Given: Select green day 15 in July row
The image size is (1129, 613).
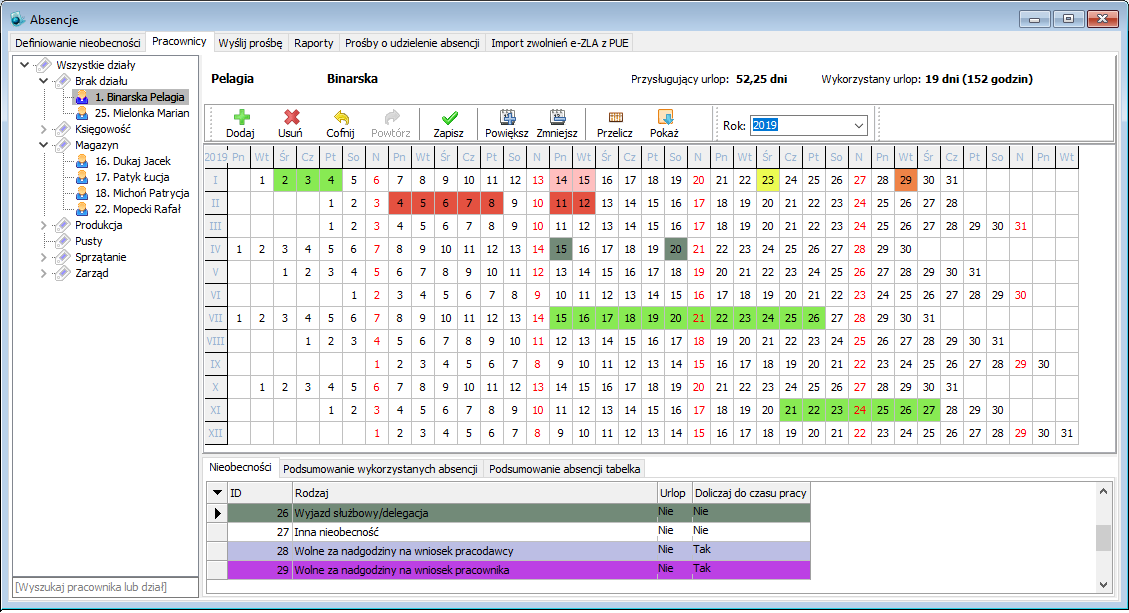Looking at the screenshot, I should 561,318.
